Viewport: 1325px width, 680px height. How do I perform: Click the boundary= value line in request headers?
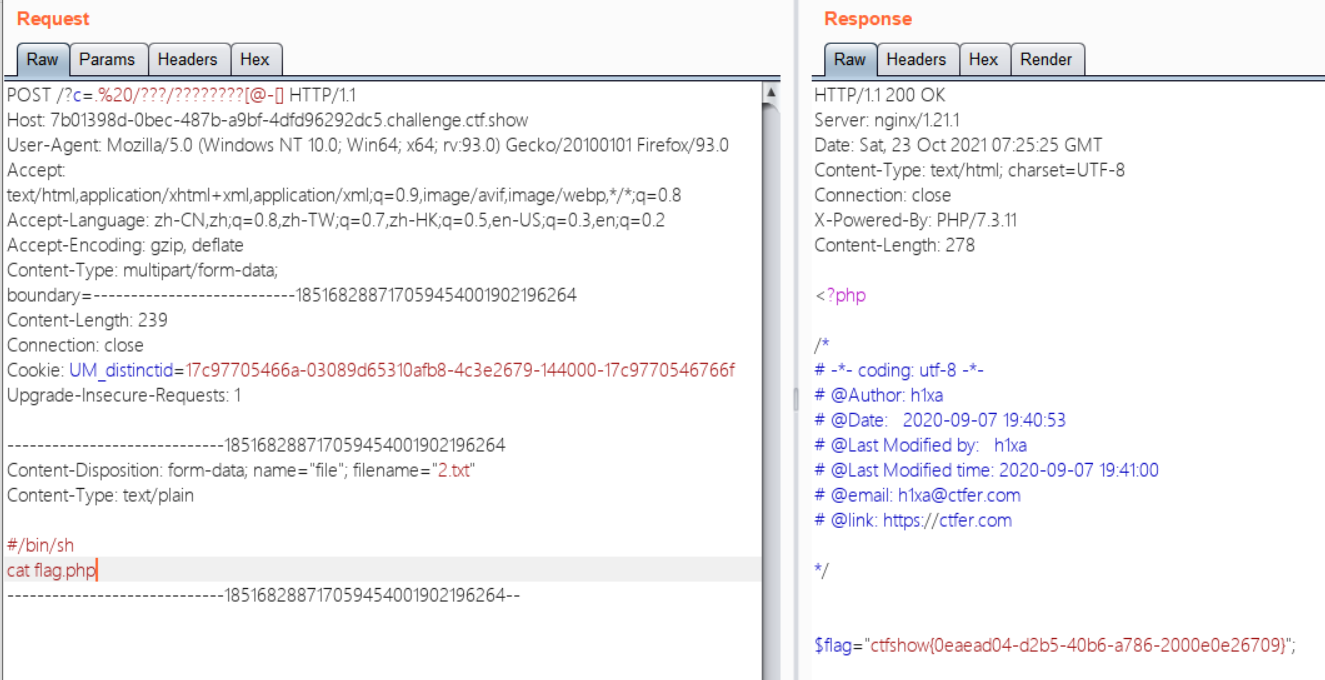tap(291, 295)
